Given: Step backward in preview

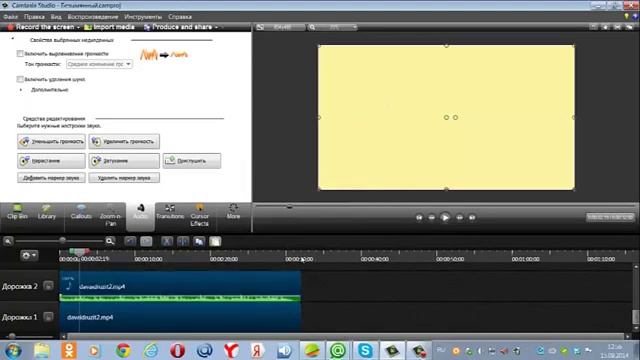Looking at the screenshot, I should [431, 218].
